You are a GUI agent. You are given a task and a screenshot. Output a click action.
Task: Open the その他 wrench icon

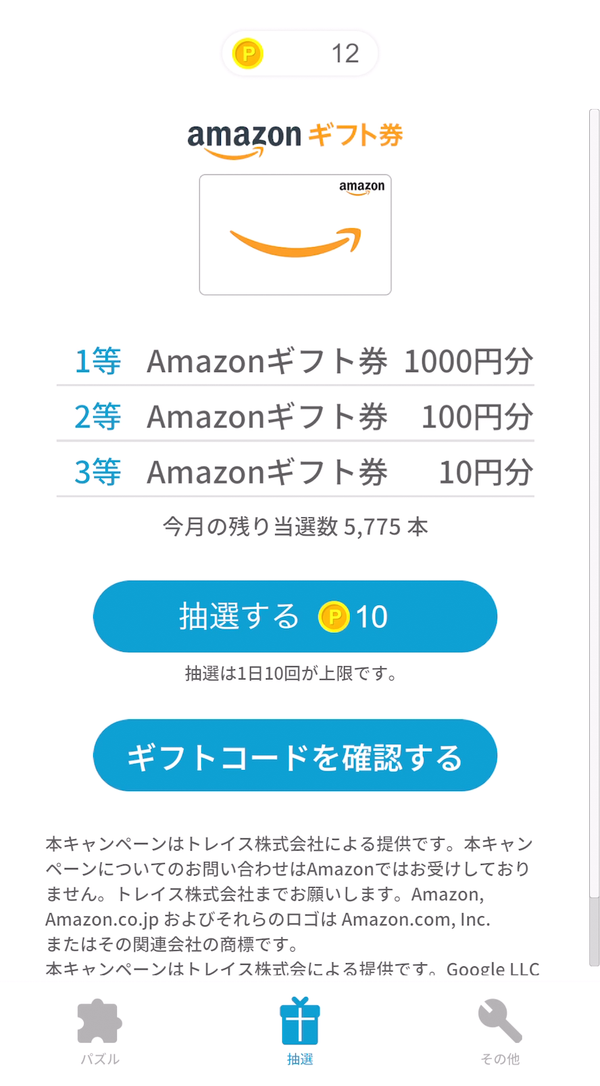[500, 1022]
